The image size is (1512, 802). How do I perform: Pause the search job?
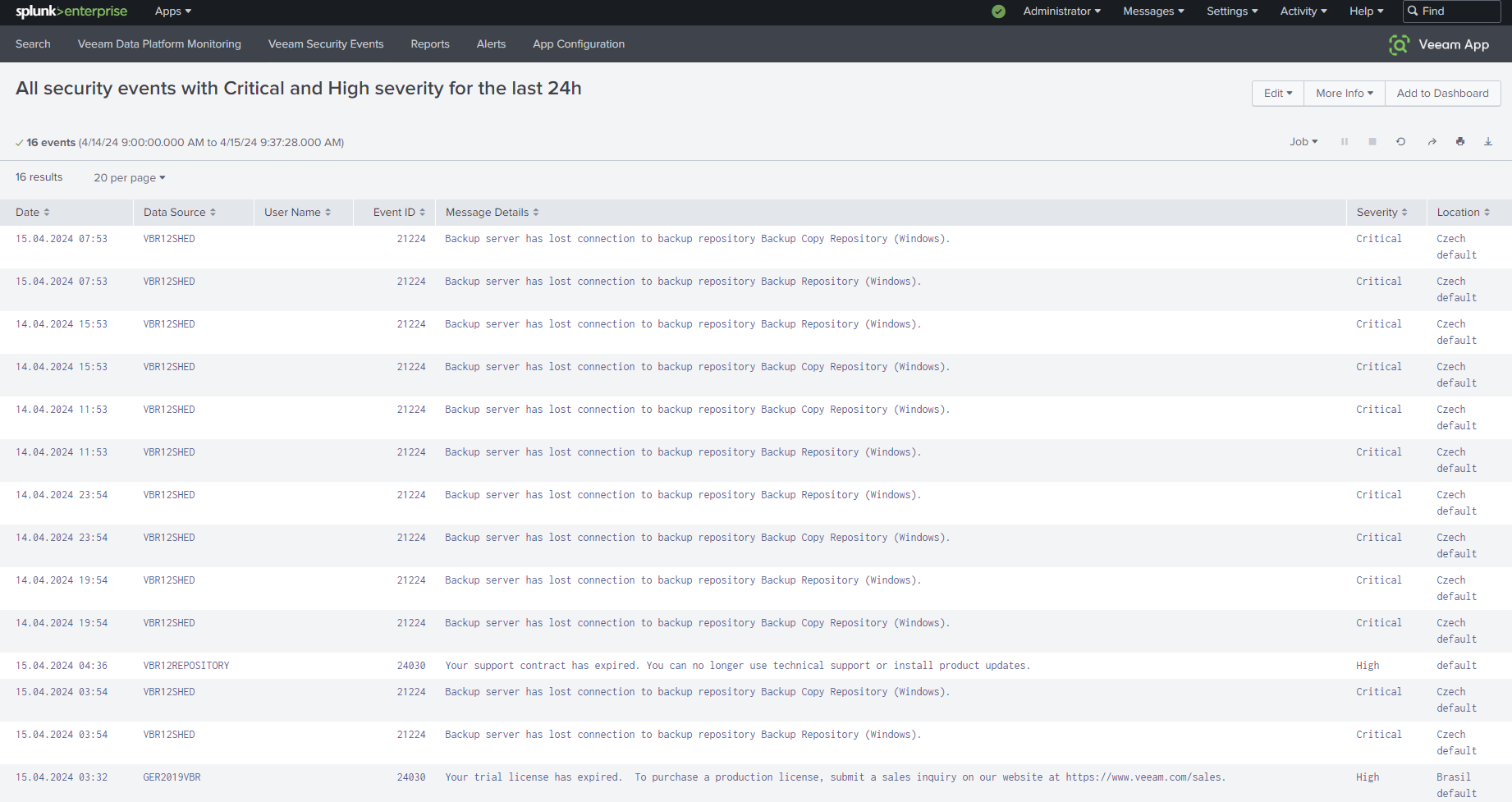click(1345, 142)
